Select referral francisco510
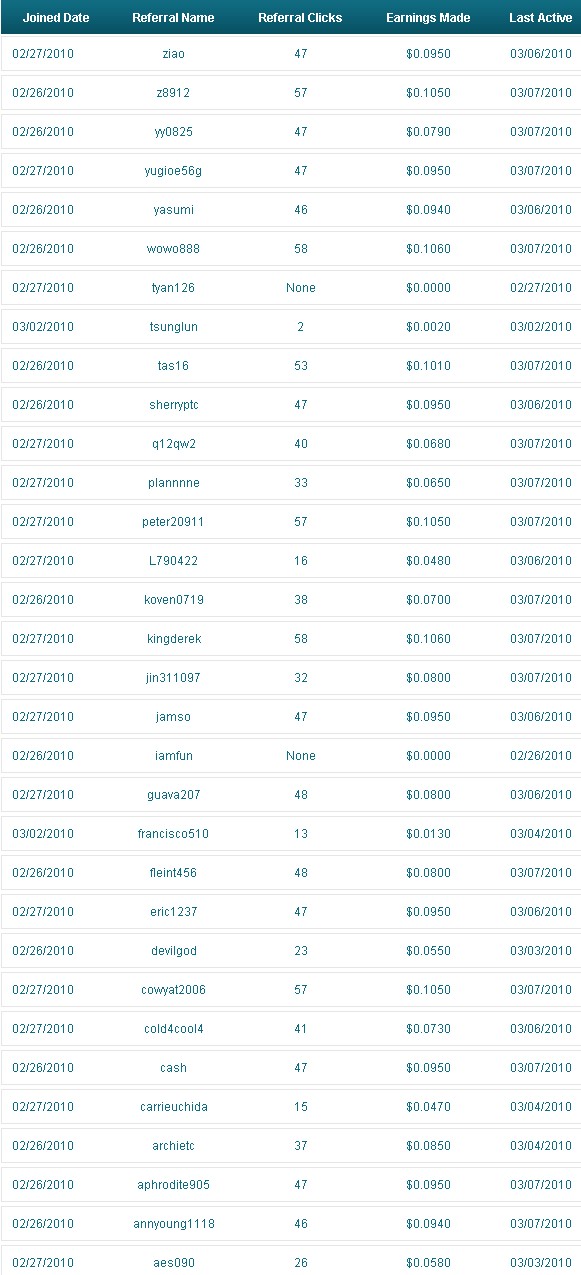 173,834
